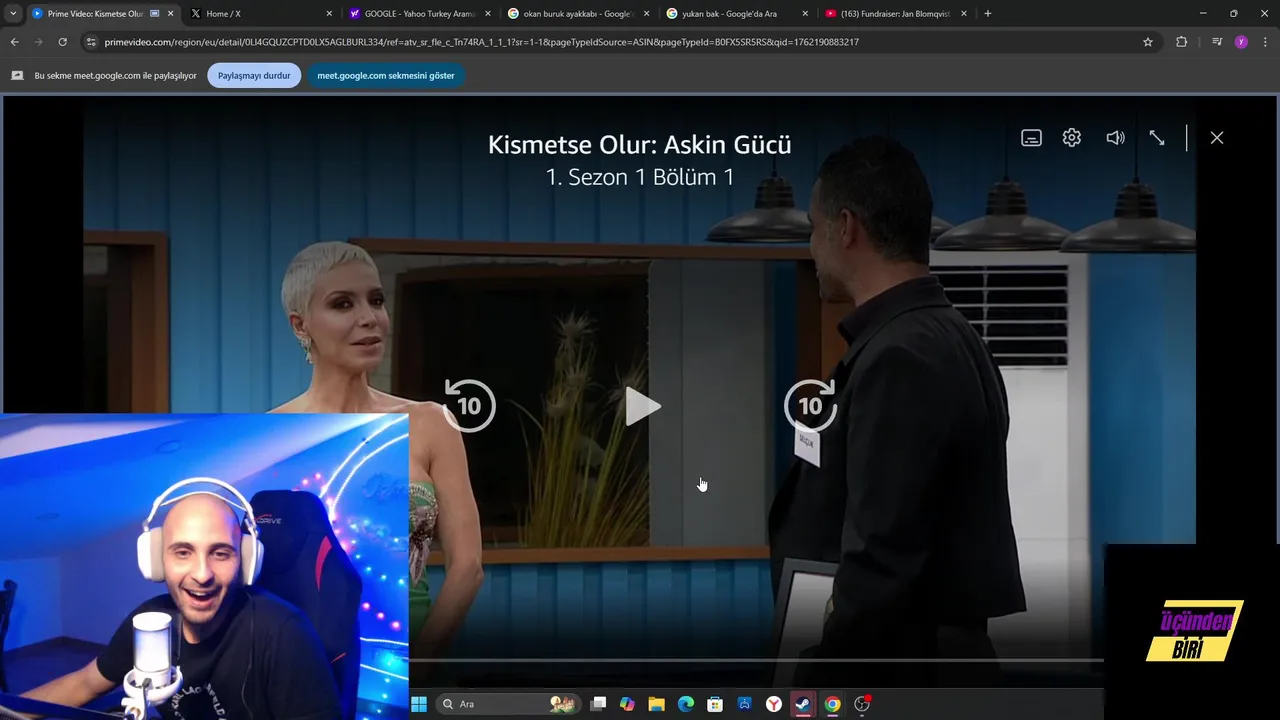Bookmark this page with the star

1148,42
